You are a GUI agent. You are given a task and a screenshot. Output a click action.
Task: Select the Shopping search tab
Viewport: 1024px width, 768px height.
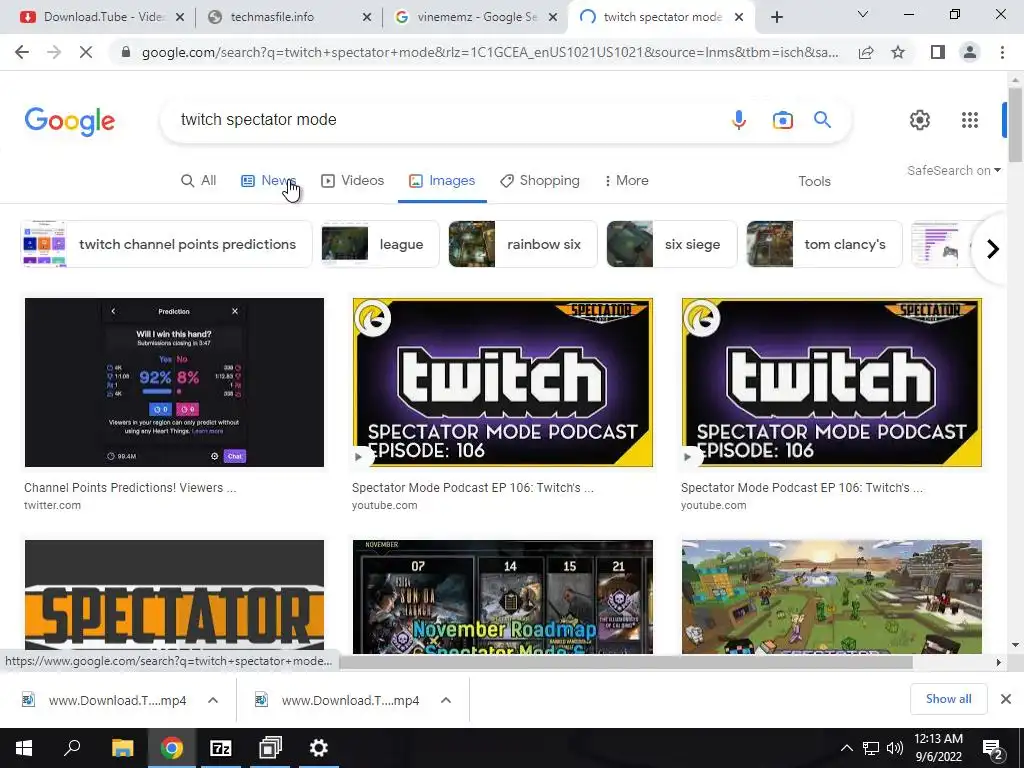pos(540,181)
